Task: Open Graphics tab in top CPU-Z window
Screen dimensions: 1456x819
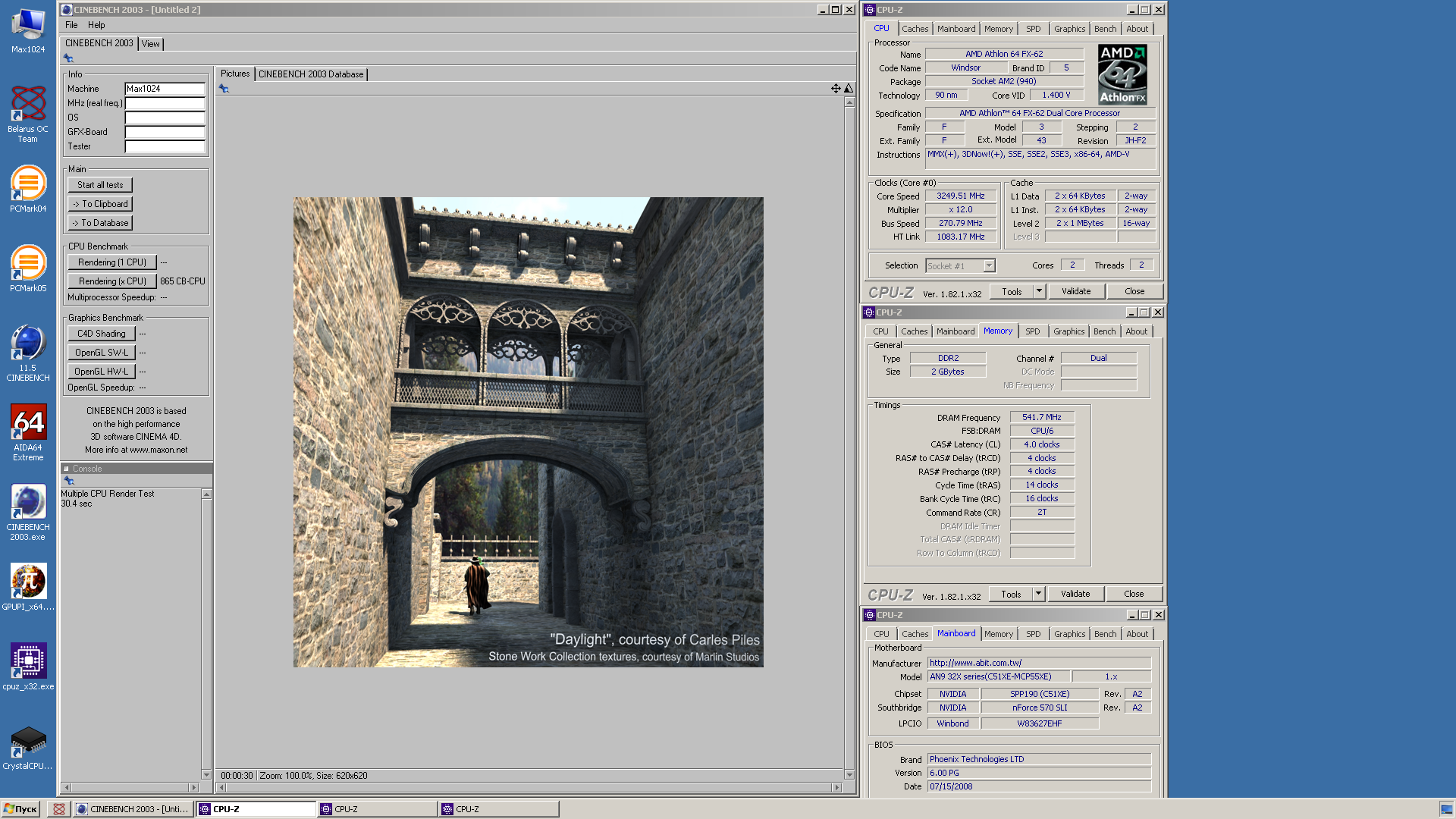Action: coord(1070,29)
